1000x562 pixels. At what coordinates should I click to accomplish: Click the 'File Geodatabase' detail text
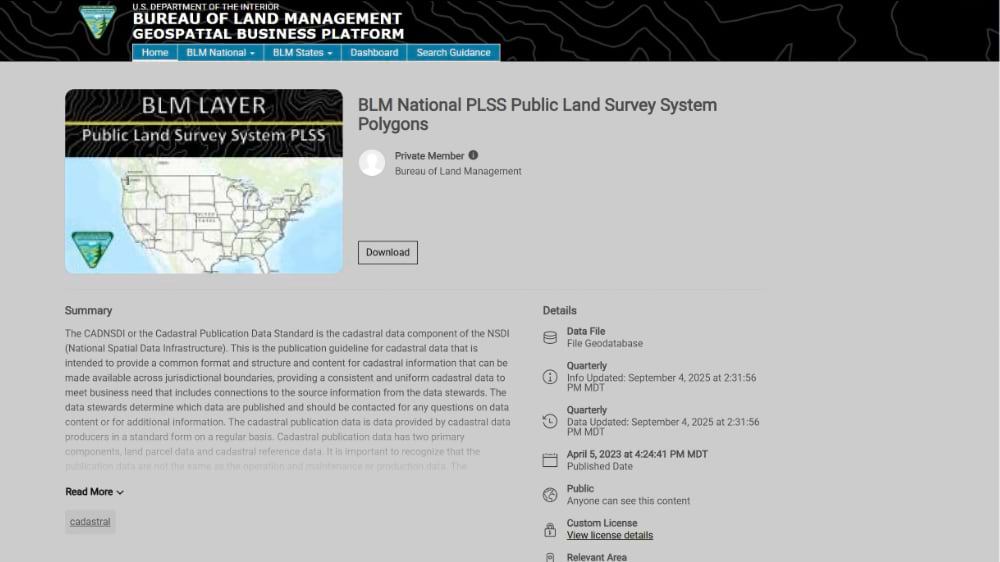click(605, 343)
